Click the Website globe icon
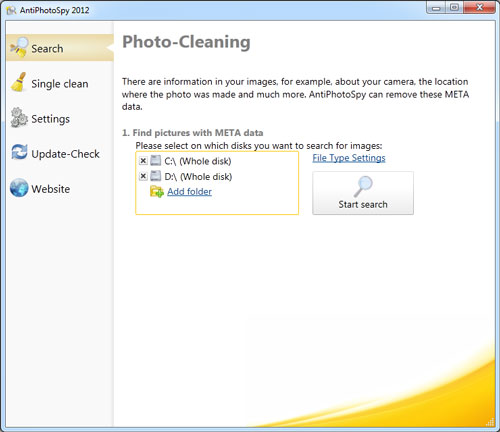 tap(19, 187)
